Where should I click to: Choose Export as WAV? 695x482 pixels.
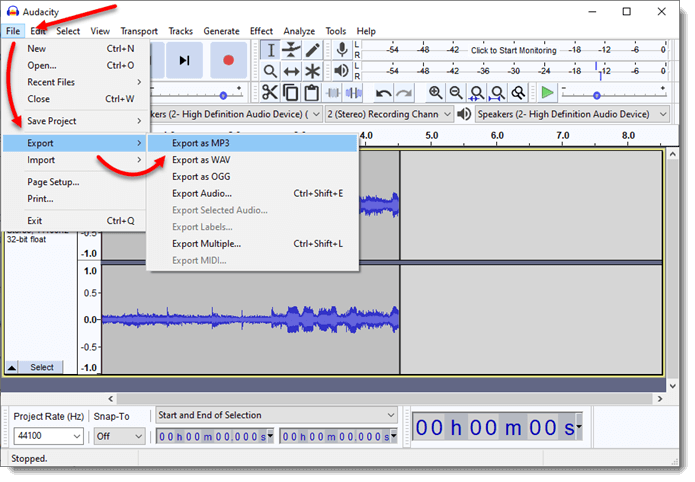click(253, 160)
